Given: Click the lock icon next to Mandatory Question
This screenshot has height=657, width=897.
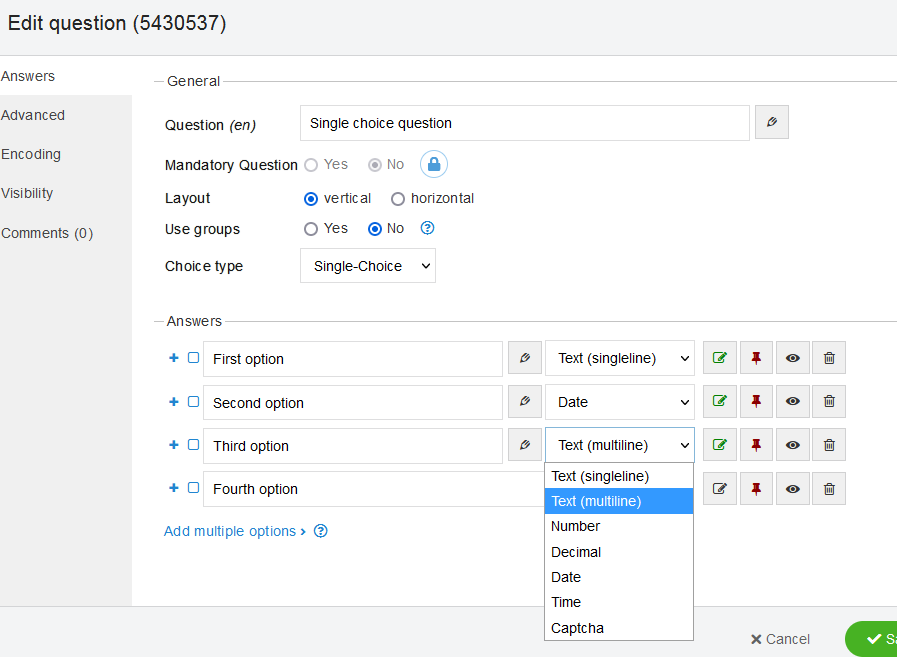Looking at the screenshot, I should point(434,164).
